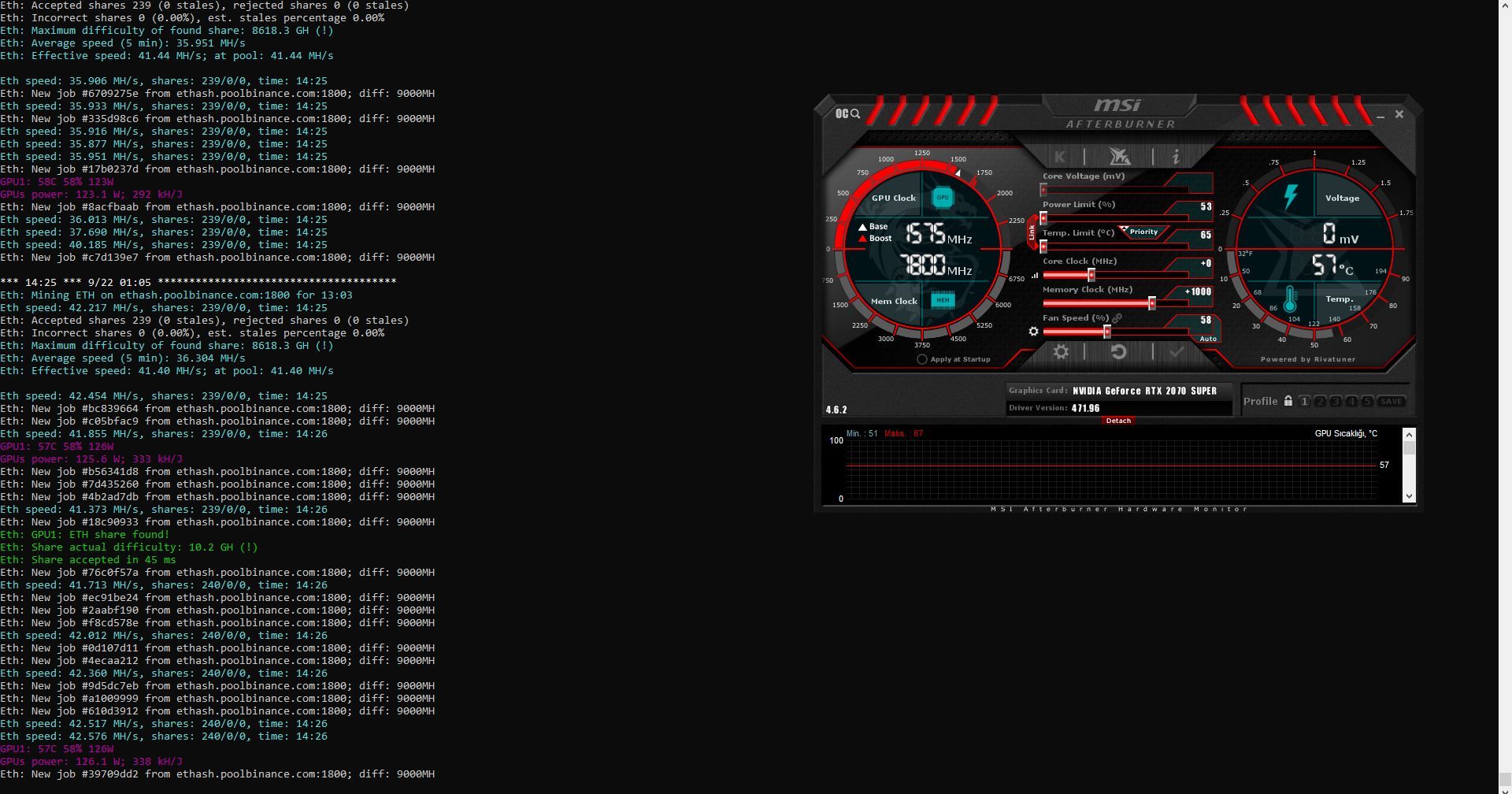
Task: Click the driver version 471.96
Action: click(1085, 408)
